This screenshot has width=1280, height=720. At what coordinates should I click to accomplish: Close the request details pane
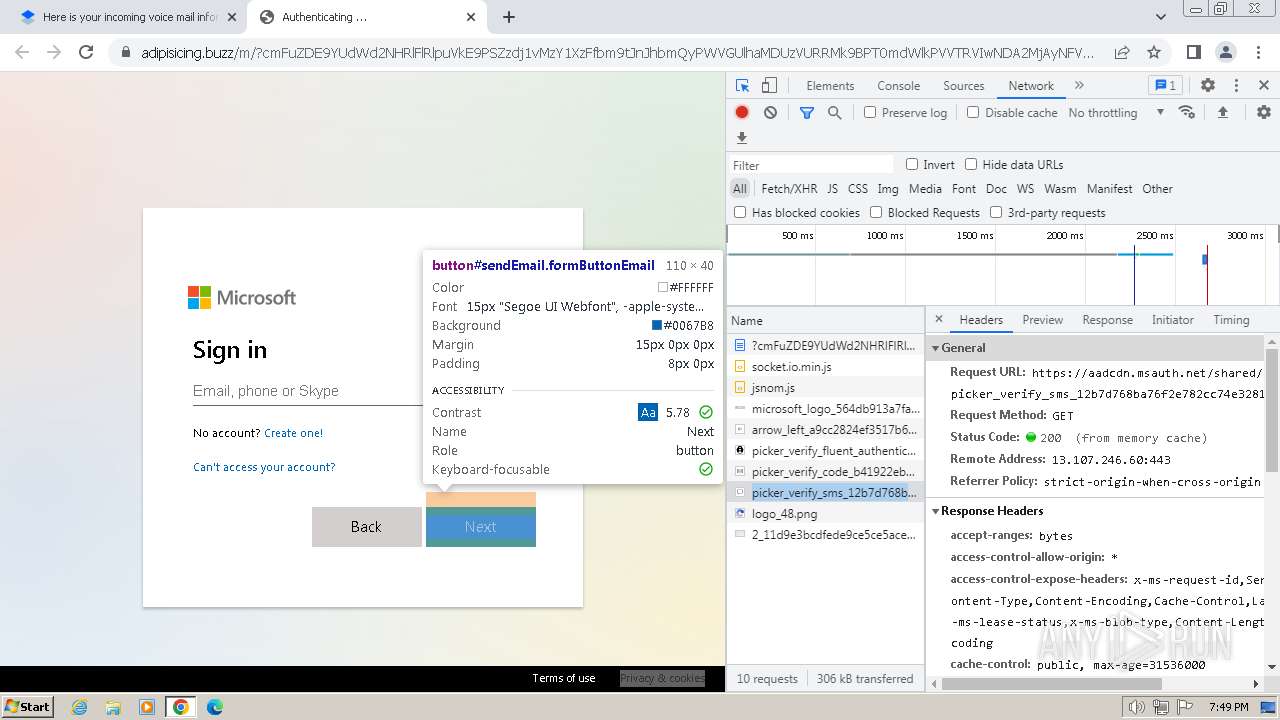(x=939, y=319)
